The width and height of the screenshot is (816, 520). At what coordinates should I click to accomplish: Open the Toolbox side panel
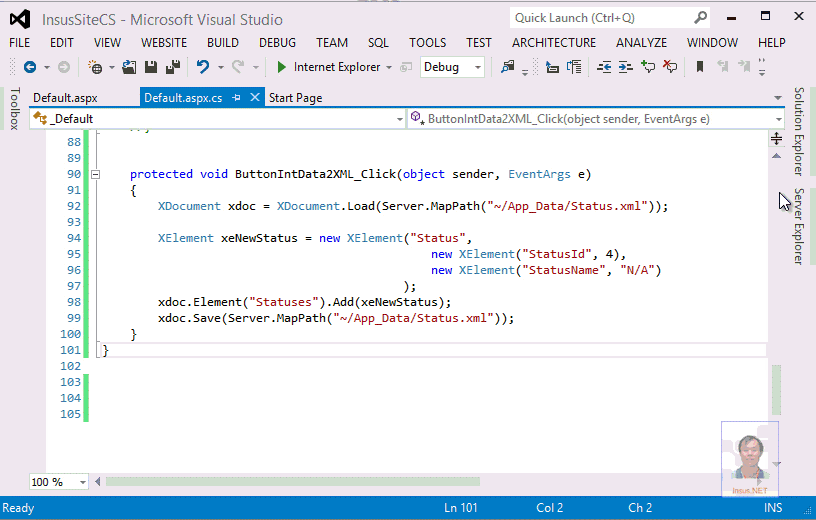click(x=14, y=108)
